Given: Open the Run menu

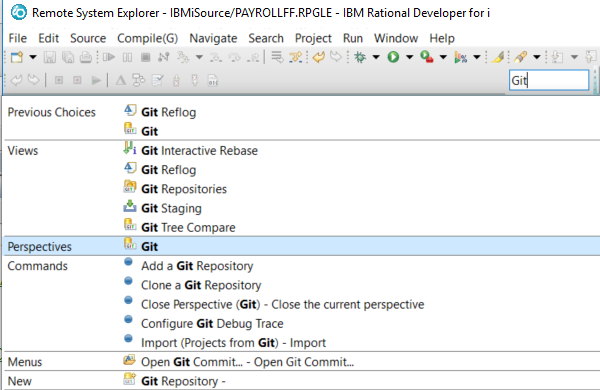Looking at the screenshot, I should click(352, 38).
